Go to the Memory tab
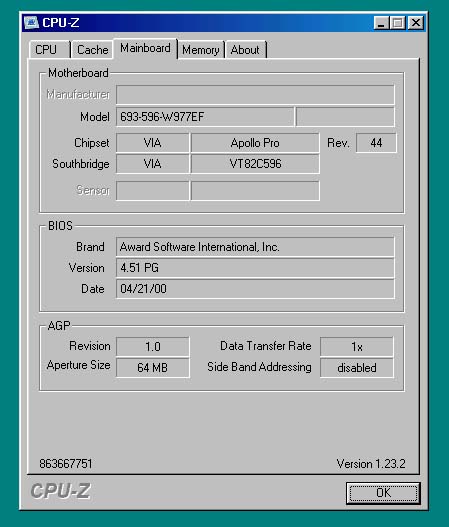 tap(201, 50)
